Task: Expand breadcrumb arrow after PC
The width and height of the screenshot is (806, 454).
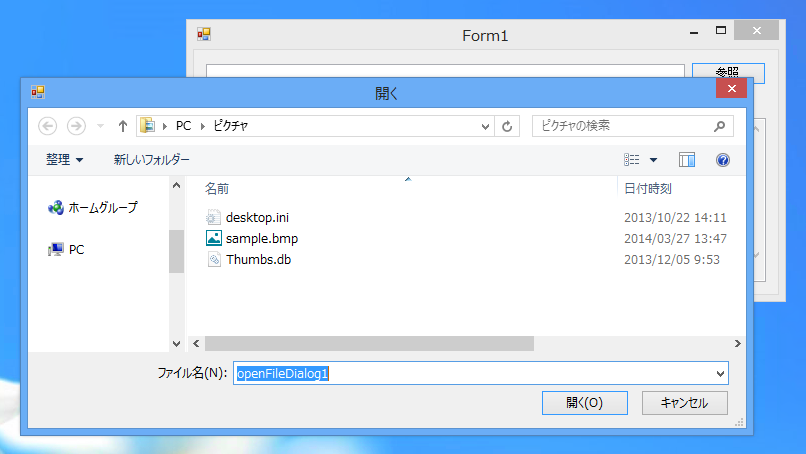Action: click(x=203, y=126)
